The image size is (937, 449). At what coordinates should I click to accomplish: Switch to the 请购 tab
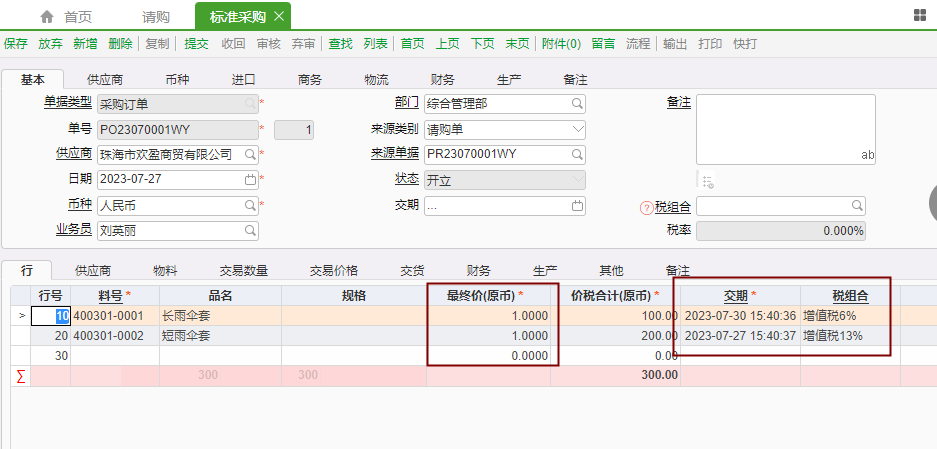155,17
